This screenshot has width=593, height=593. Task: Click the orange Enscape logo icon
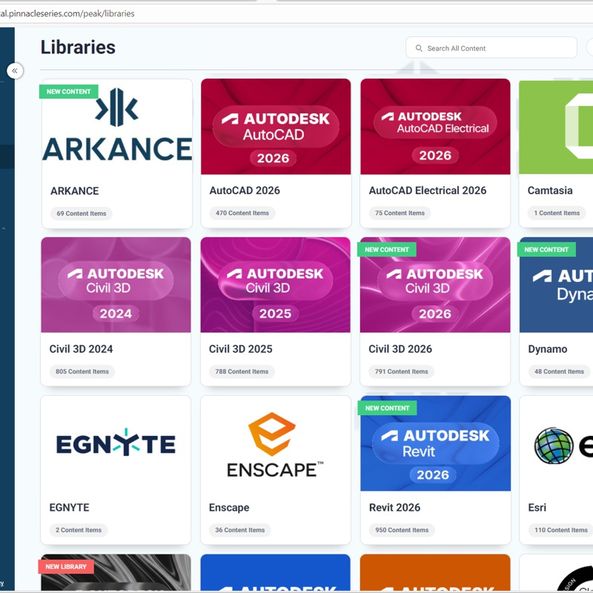pyautogui.click(x=272, y=434)
